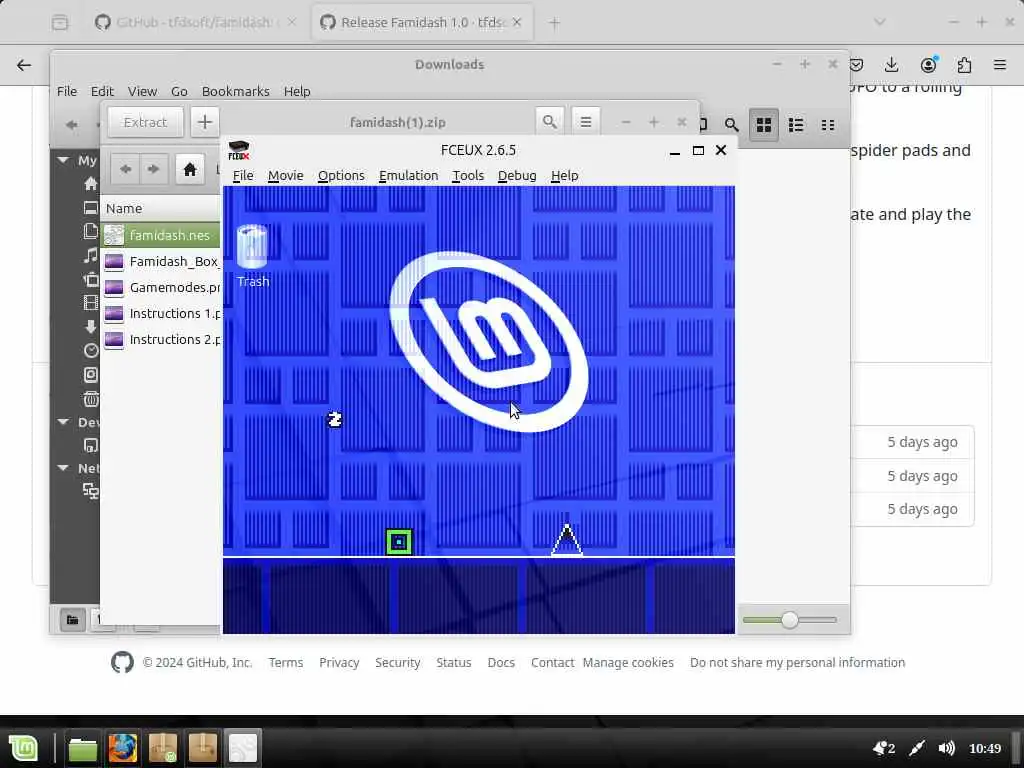Viewport: 1024px width, 768px height.
Task: Go back in the archive manager
Action: coord(125,170)
